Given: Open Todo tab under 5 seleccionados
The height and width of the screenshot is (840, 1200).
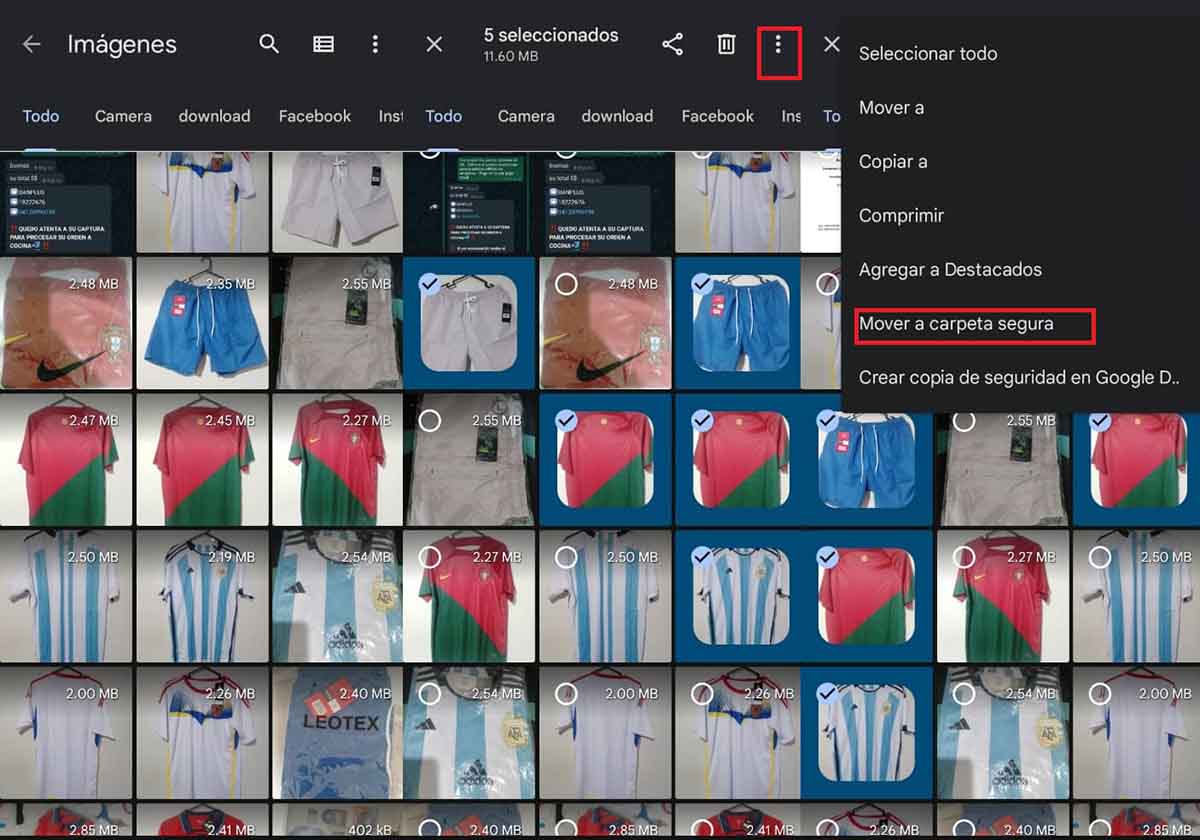Looking at the screenshot, I should [444, 116].
